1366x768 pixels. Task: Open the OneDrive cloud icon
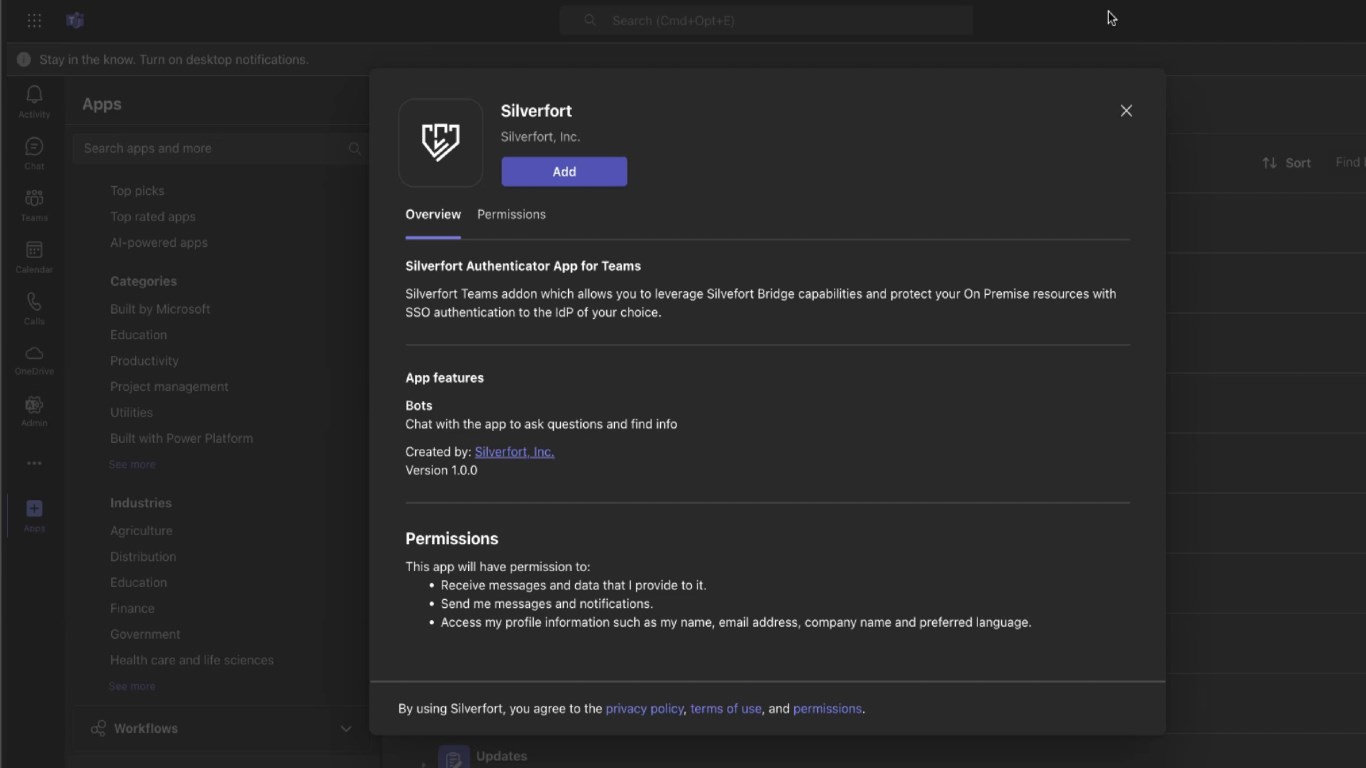pos(34,355)
